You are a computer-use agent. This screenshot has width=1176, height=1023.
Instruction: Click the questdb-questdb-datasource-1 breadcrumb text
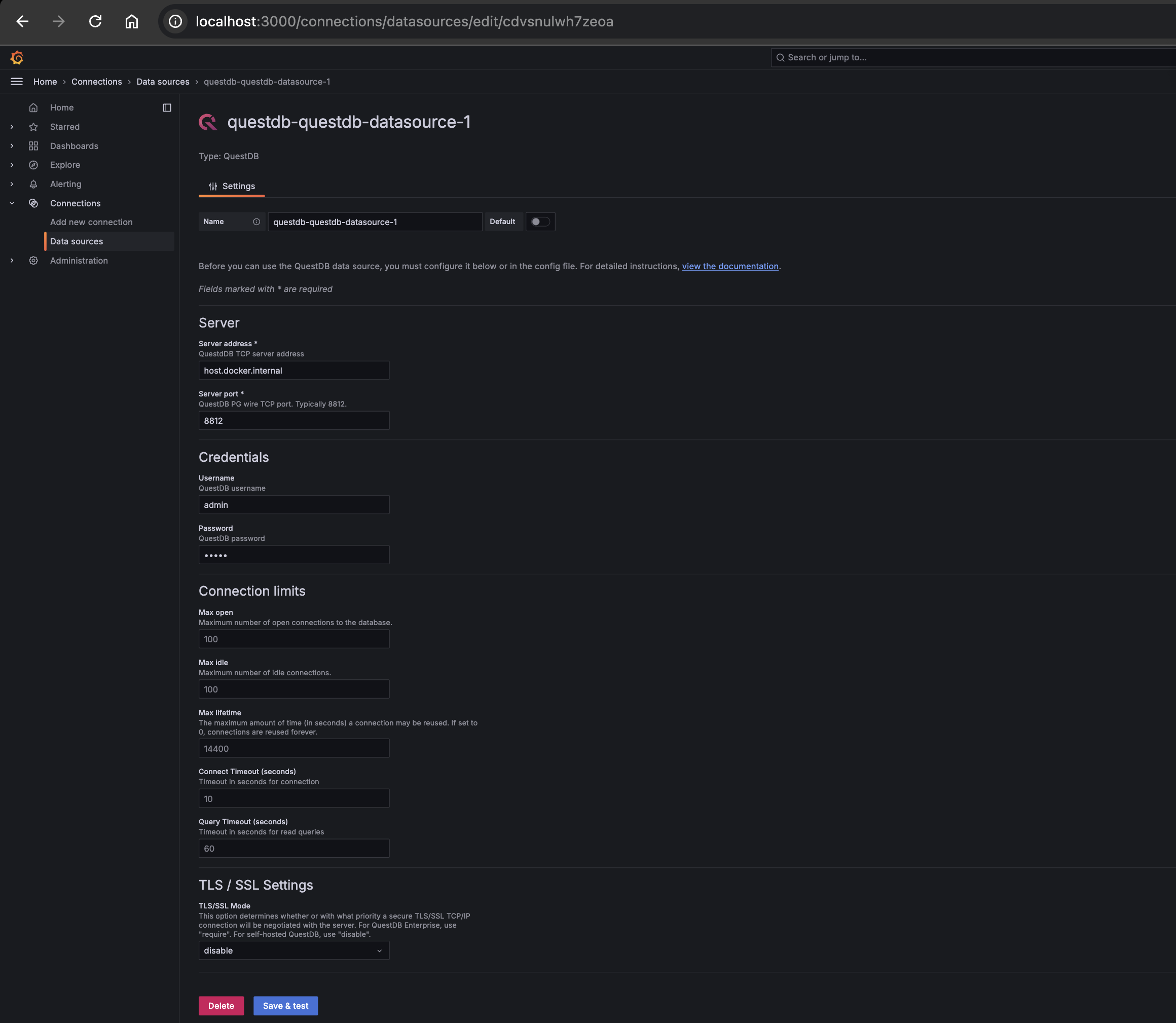tap(267, 82)
